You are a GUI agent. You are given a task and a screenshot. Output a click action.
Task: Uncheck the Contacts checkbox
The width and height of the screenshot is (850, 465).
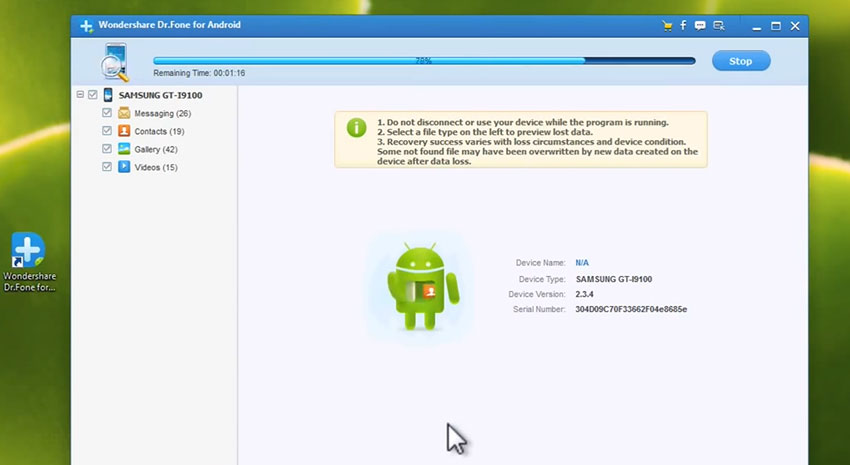point(107,131)
